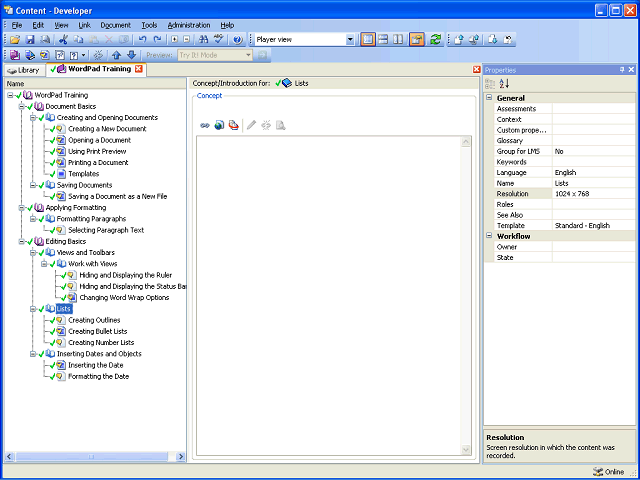Click the Check Out document icon
Screen dimensions: 640x480
click(493, 40)
